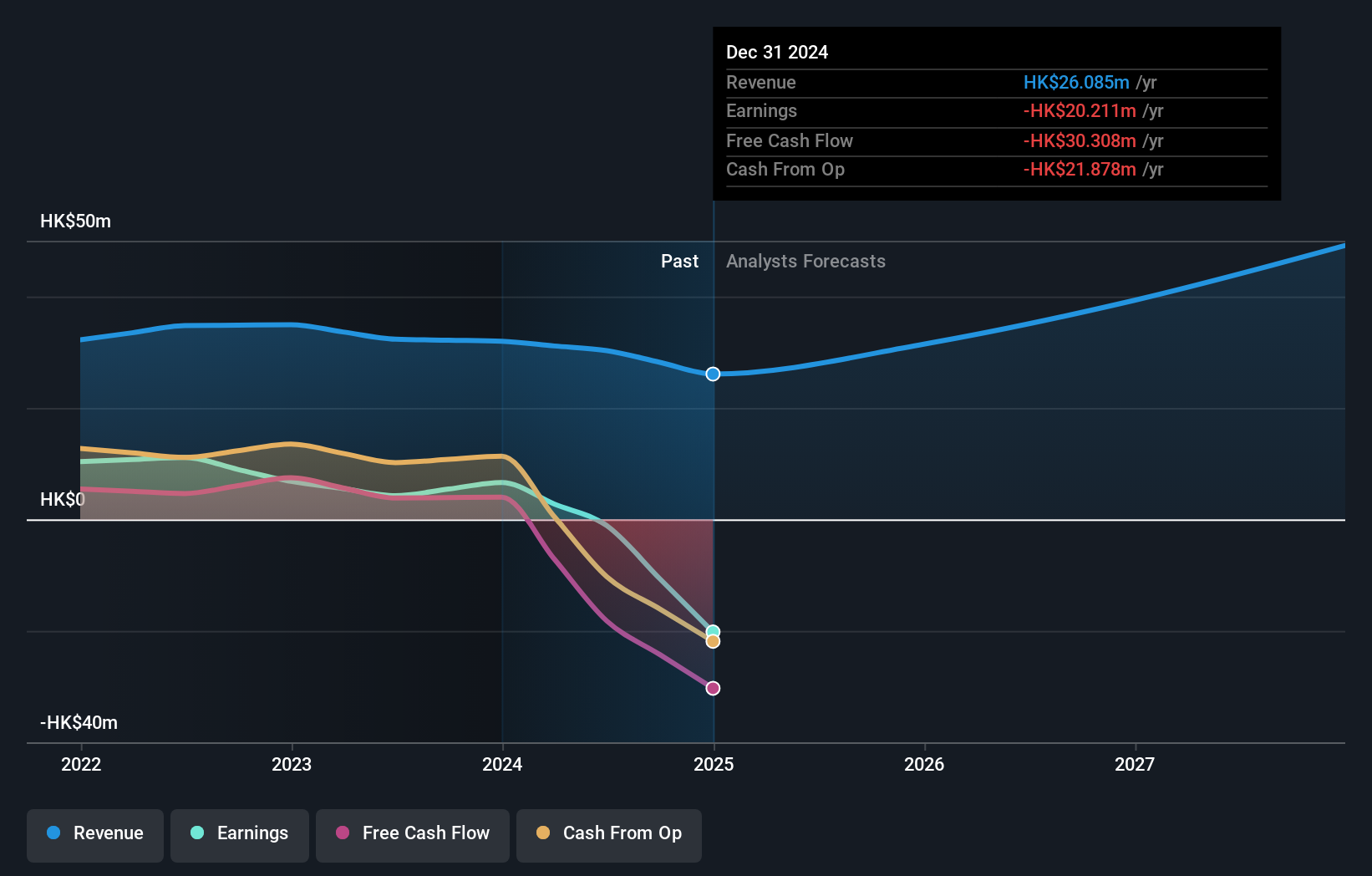Select the Revenue data point at 2025

713,374
